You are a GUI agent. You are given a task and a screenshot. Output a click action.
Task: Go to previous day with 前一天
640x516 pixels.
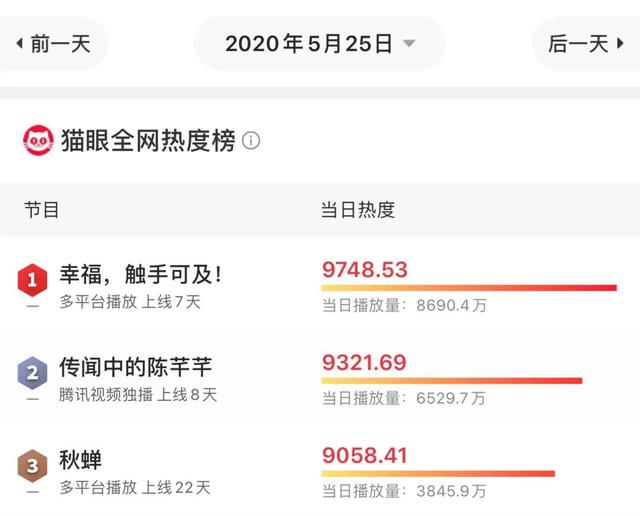click(53, 43)
